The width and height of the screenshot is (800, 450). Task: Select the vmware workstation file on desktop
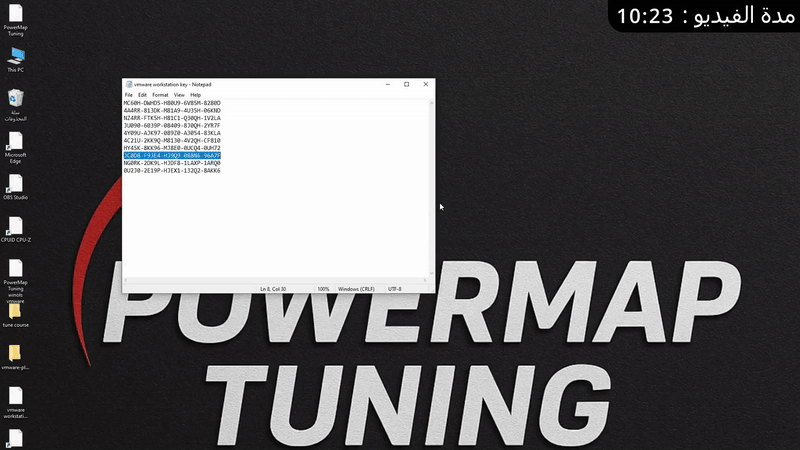(15, 396)
